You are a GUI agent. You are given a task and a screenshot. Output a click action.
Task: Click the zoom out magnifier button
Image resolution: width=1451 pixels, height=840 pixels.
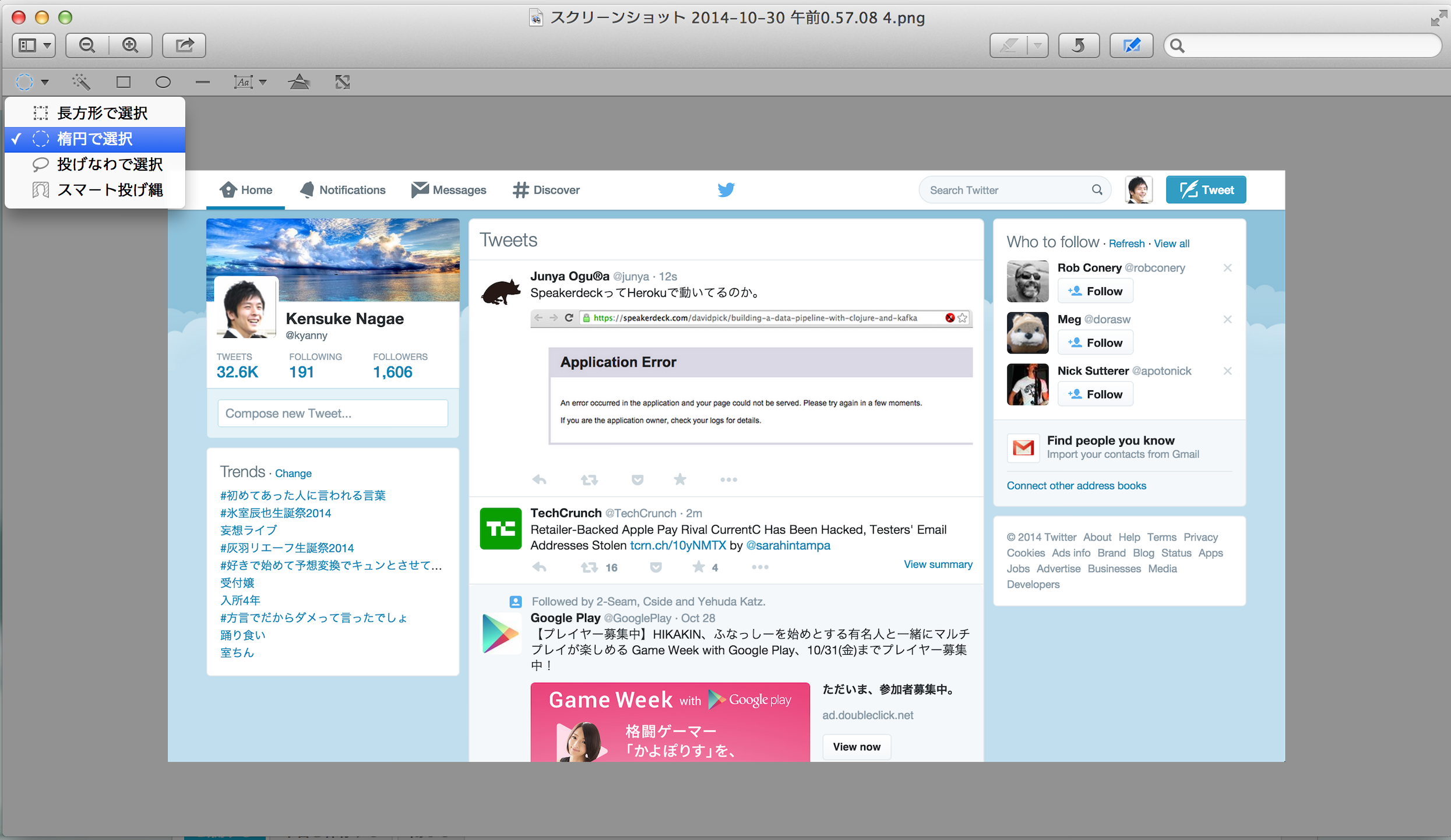click(x=87, y=45)
